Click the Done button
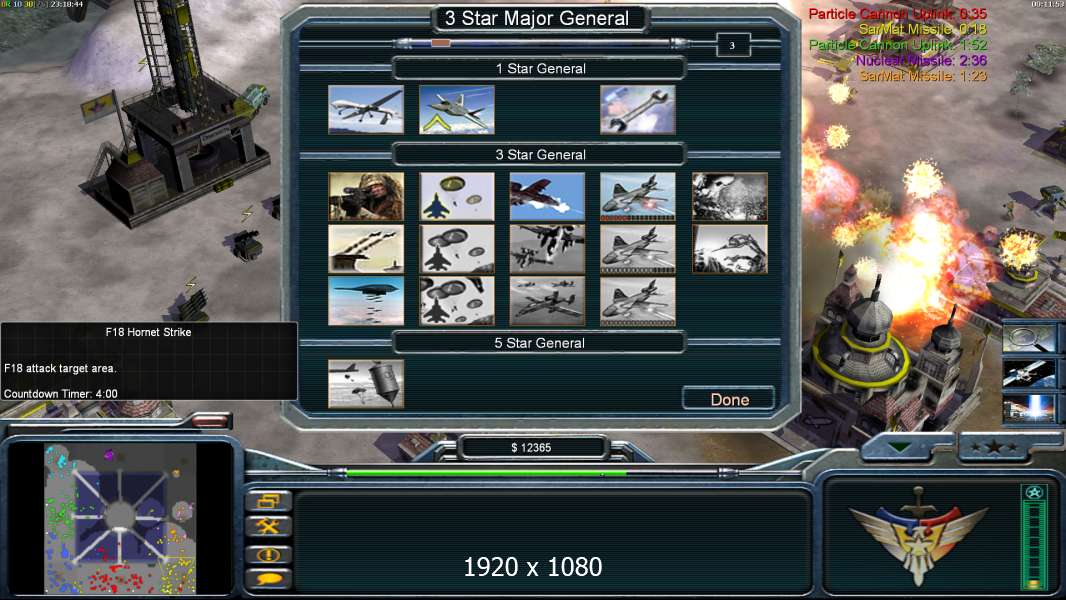1066x600 pixels. coord(729,399)
